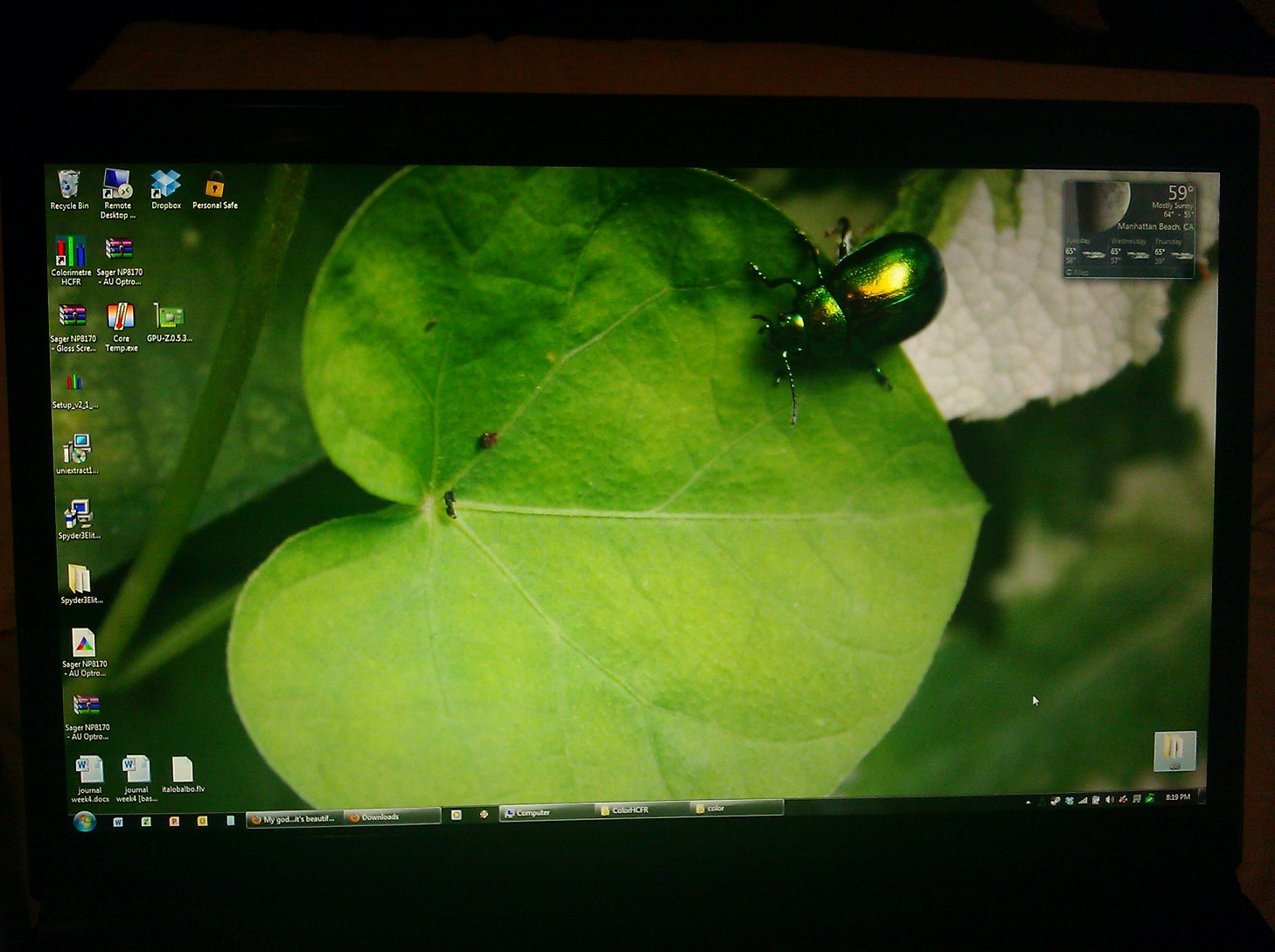The width and height of the screenshot is (1275, 952).
Task: Select the journal week4 [bas... document
Action: pos(136,779)
